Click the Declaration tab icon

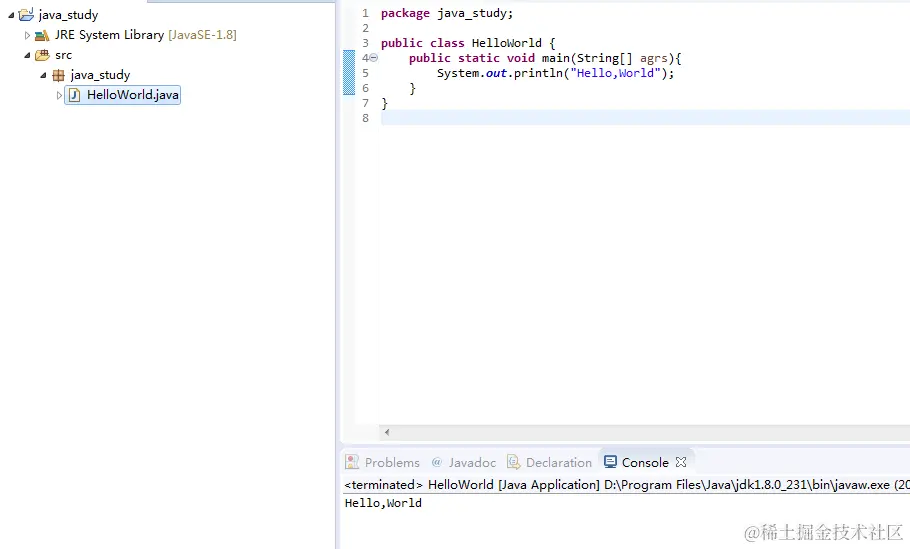(x=514, y=462)
